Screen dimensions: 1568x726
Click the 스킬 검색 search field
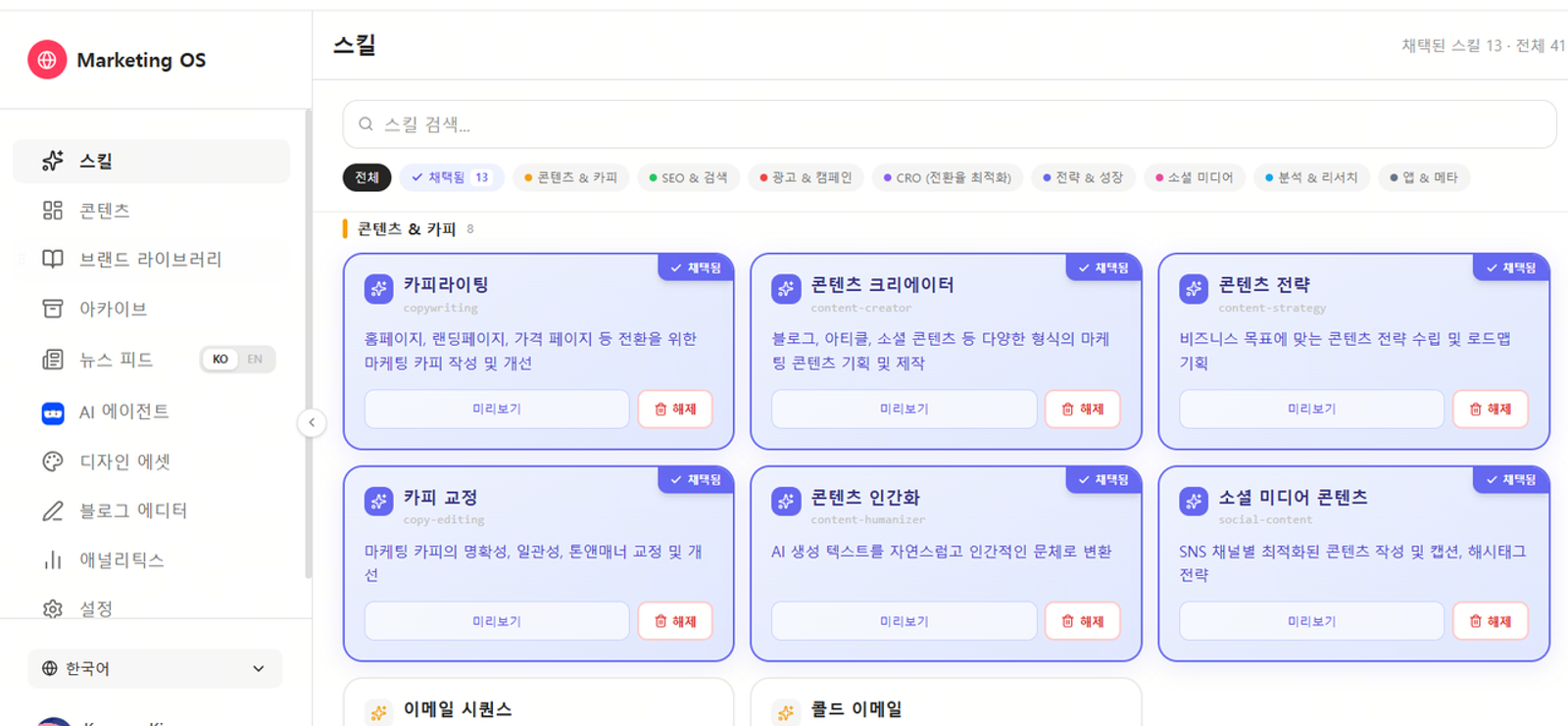click(949, 124)
